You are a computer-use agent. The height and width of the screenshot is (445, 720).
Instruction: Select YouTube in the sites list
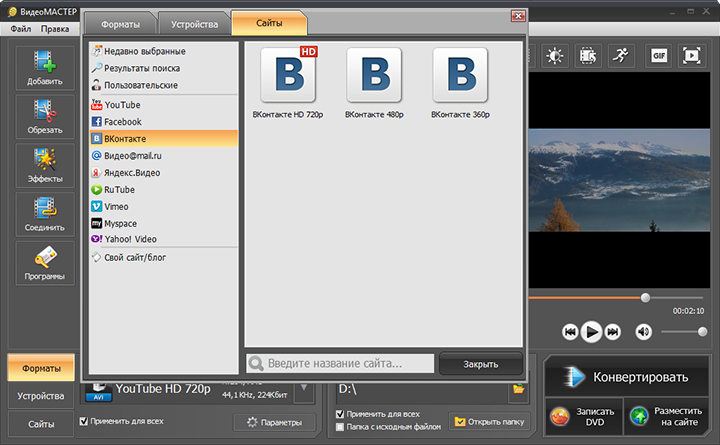click(x=163, y=105)
